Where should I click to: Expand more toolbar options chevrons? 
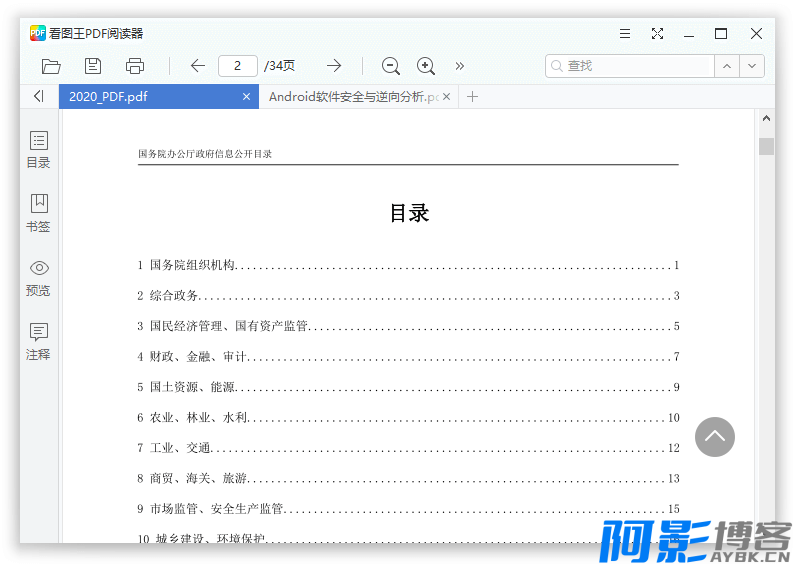(460, 66)
